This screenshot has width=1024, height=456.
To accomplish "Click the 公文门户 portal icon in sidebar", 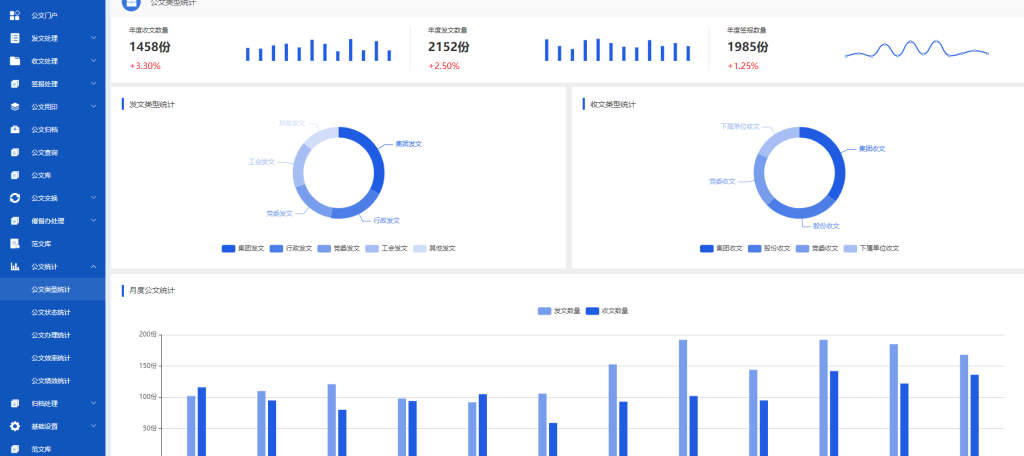I will [14, 15].
